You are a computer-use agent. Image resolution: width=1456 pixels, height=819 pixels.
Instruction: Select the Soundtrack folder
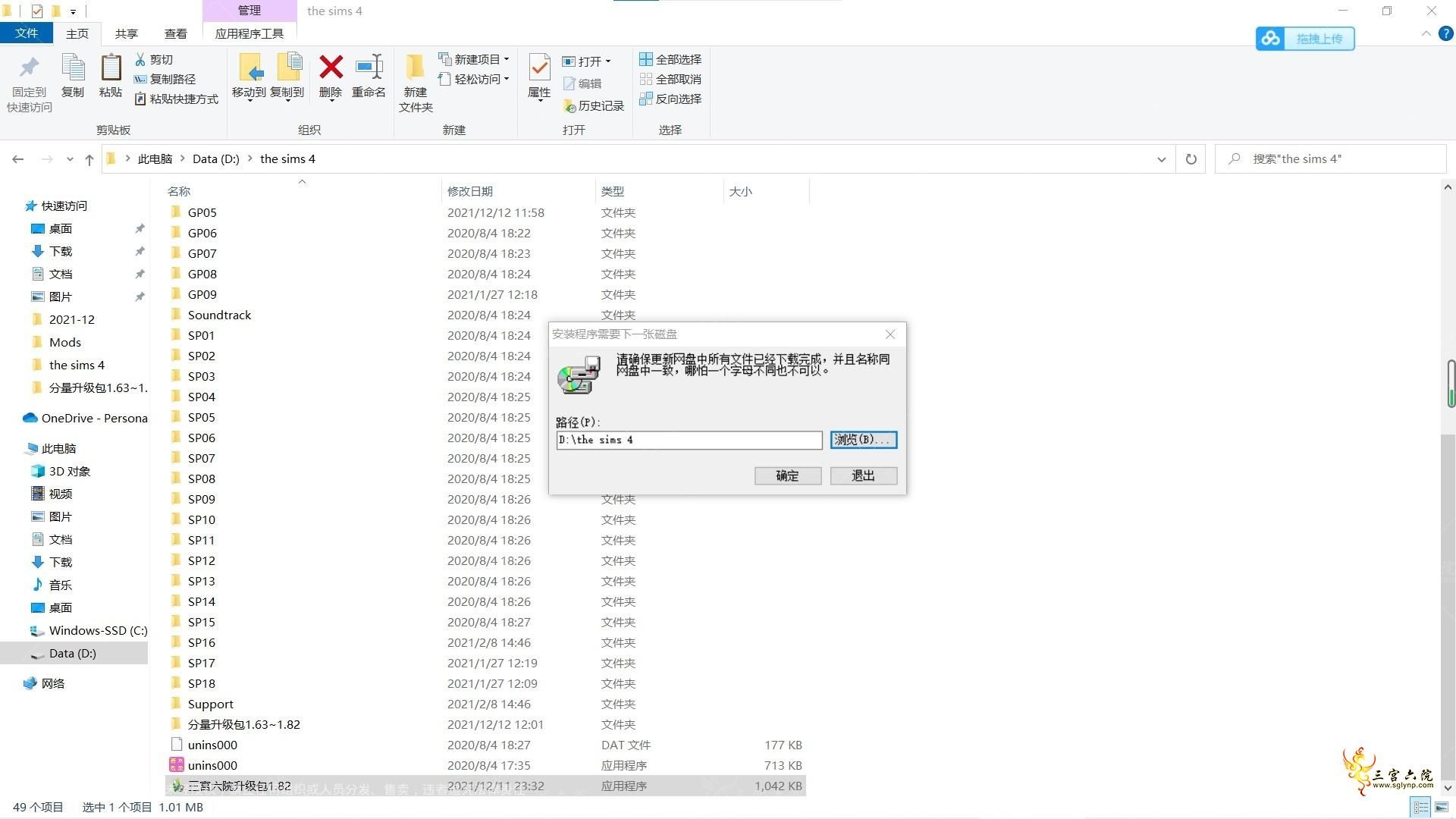(x=485, y=315)
